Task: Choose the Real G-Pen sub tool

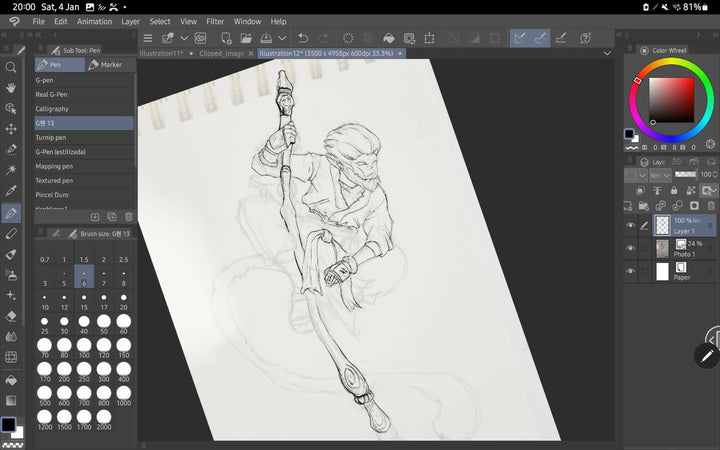Action: tap(84, 94)
